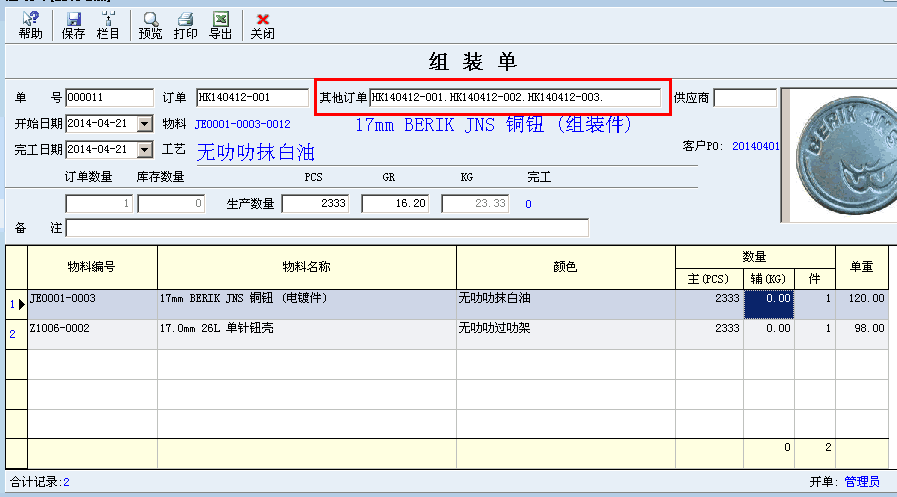Select the 主(PCS) column header

tap(709, 279)
